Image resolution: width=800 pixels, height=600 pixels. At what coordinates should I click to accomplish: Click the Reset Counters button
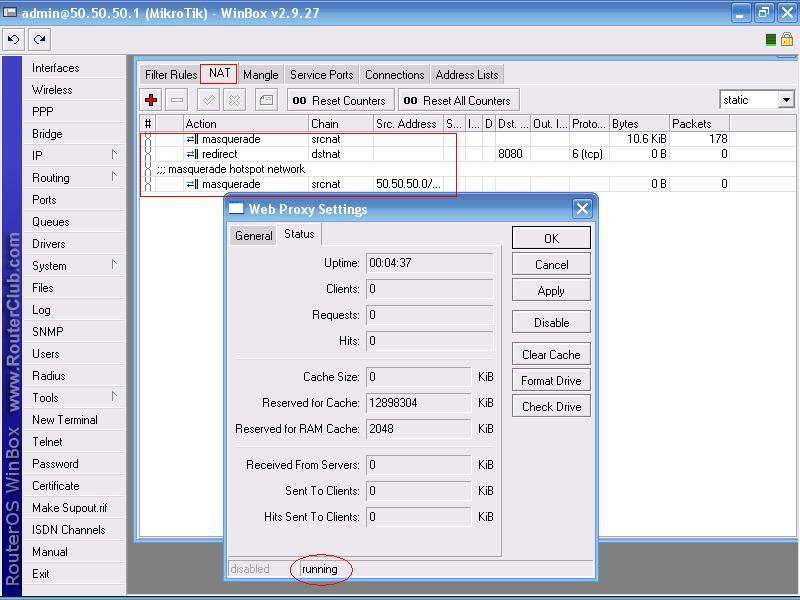click(340, 100)
